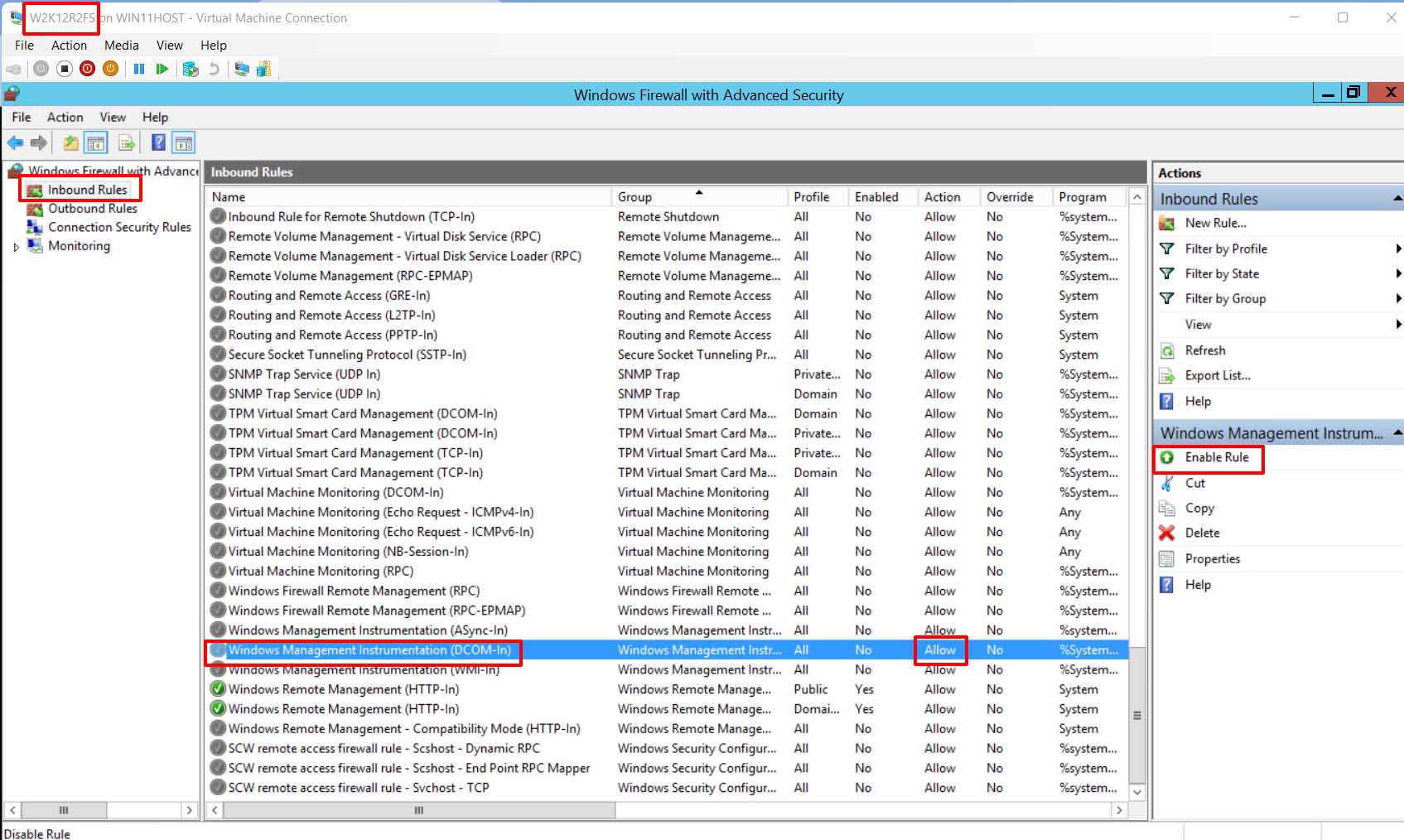Viewport: 1404px width, 840px height.
Task: Turn off the VM with the stop icon
Action: click(x=65, y=69)
